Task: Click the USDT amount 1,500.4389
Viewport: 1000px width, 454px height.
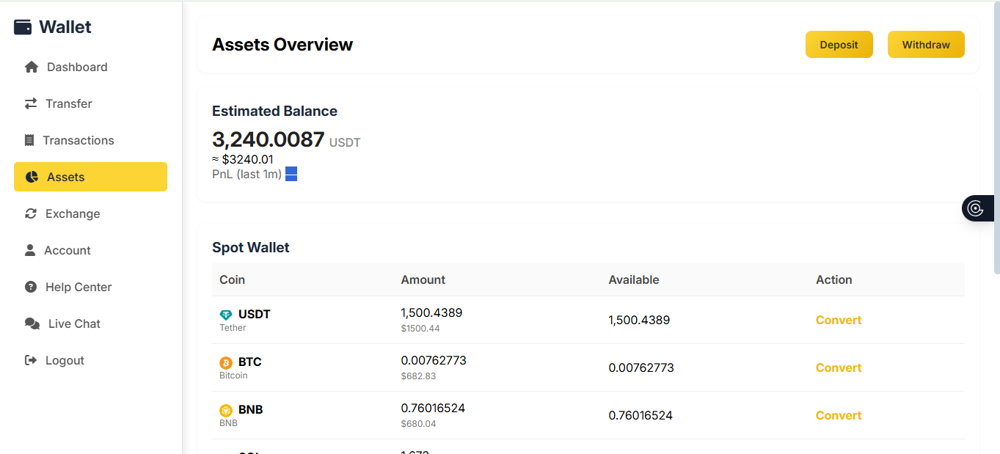Action: tap(431, 313)
